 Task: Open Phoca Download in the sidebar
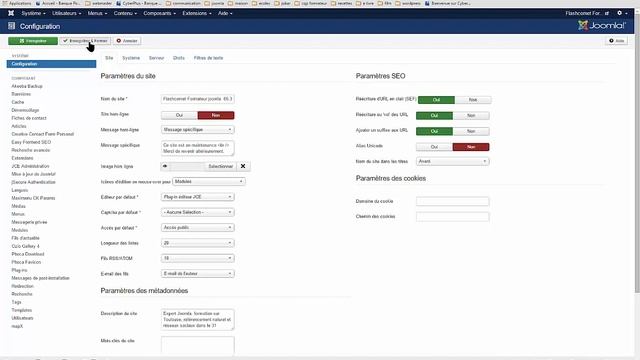click(x=28, y=254)
